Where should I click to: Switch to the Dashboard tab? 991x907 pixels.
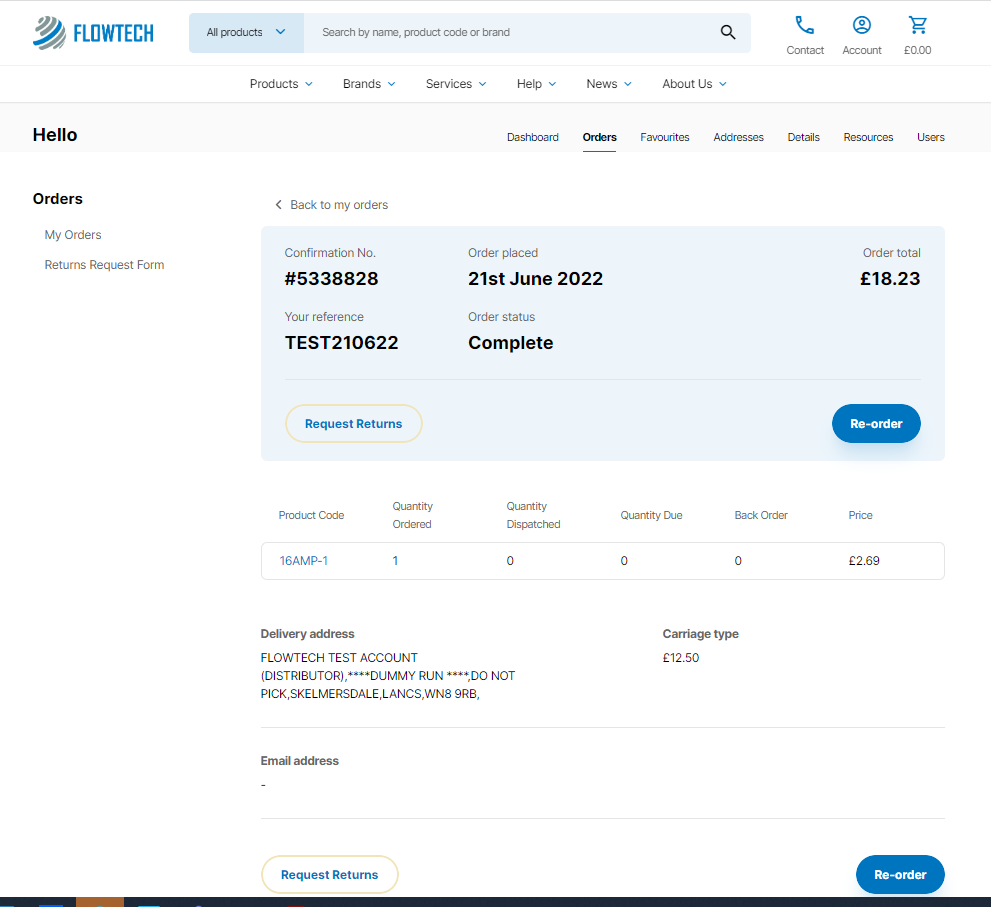click(x=533, y=137)
